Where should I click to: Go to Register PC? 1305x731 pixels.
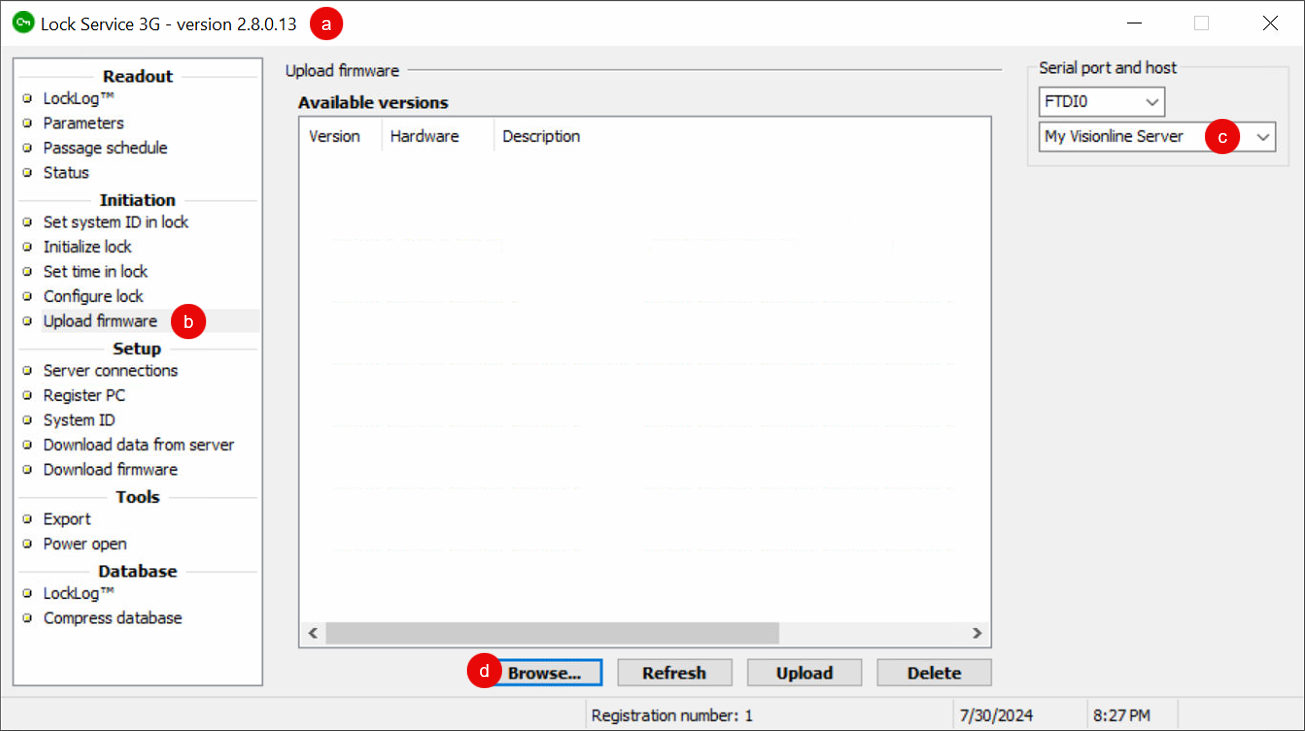coord(84,396)
